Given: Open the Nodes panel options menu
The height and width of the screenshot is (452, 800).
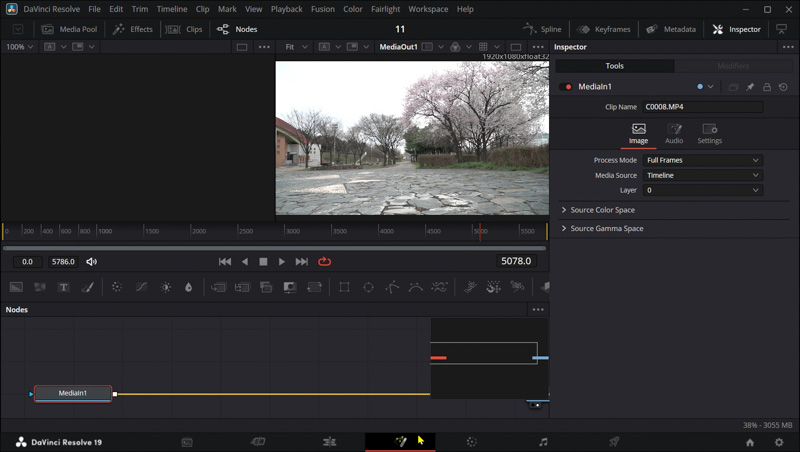Looking at the screenshot, I should (x=538, y=310).
